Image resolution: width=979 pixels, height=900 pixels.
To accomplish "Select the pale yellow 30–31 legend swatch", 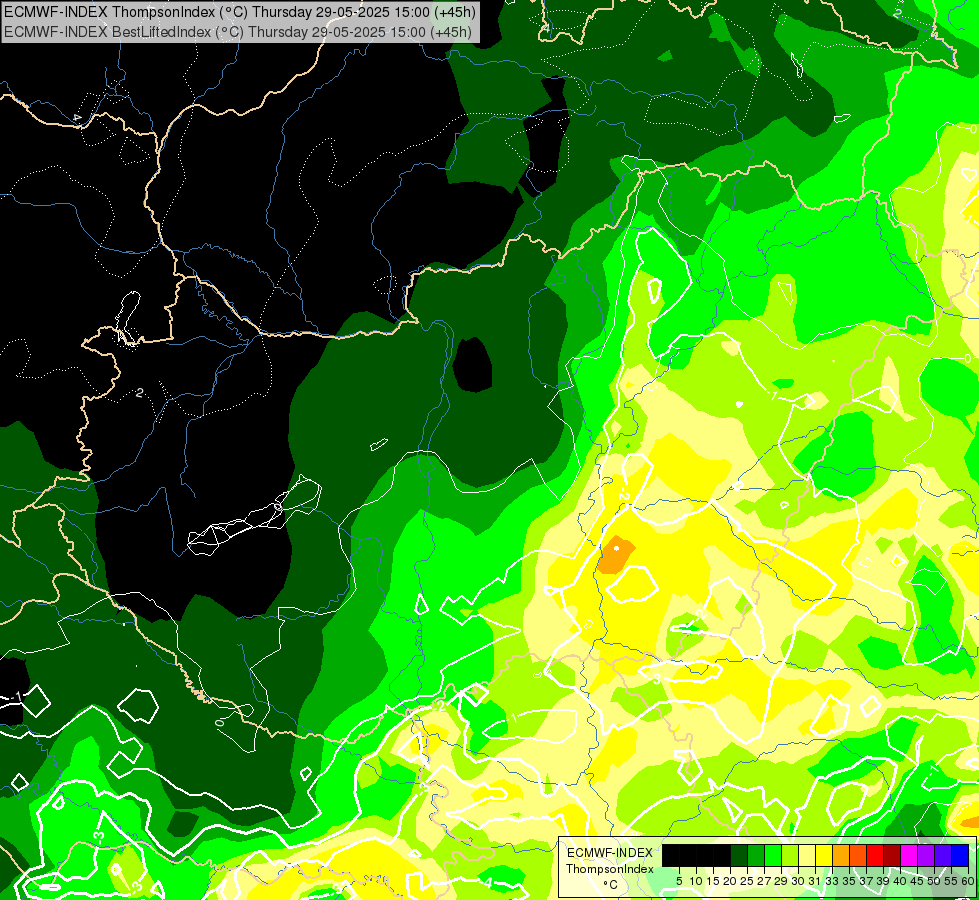I will [807, 856].
